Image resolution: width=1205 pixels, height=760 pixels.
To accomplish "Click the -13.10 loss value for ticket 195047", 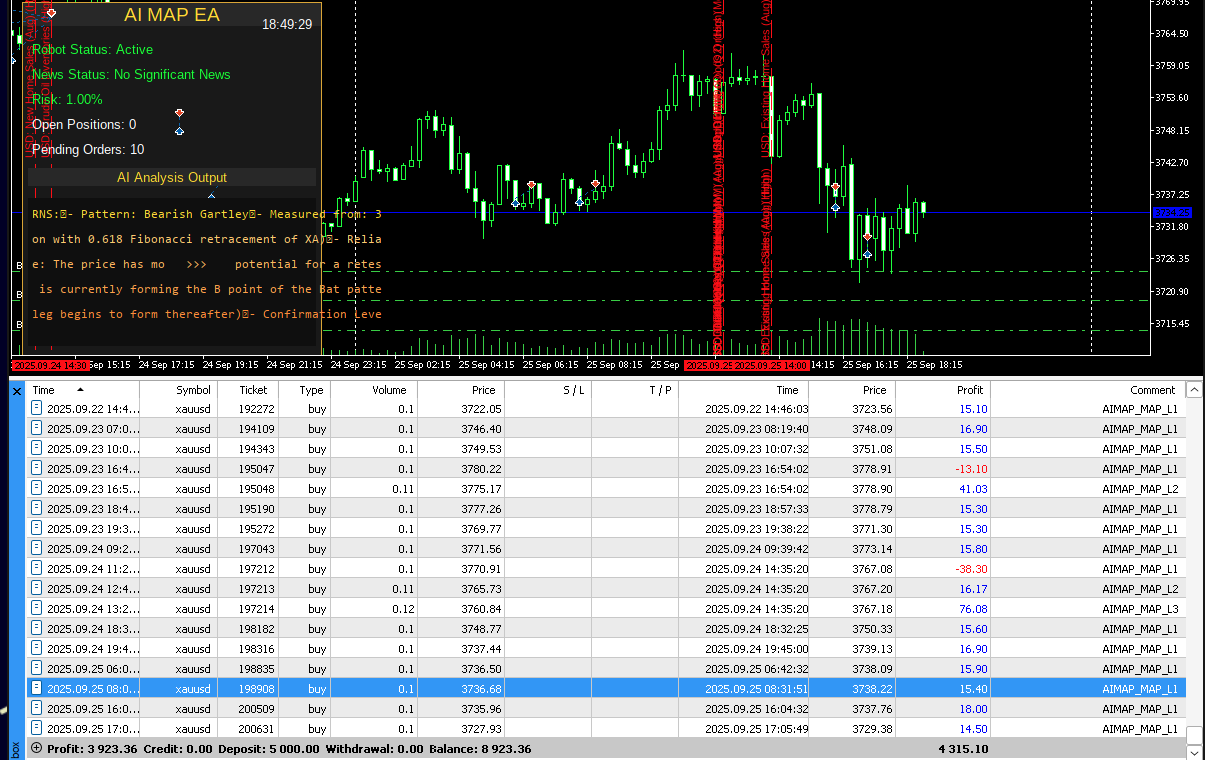I will click(970, 469).
